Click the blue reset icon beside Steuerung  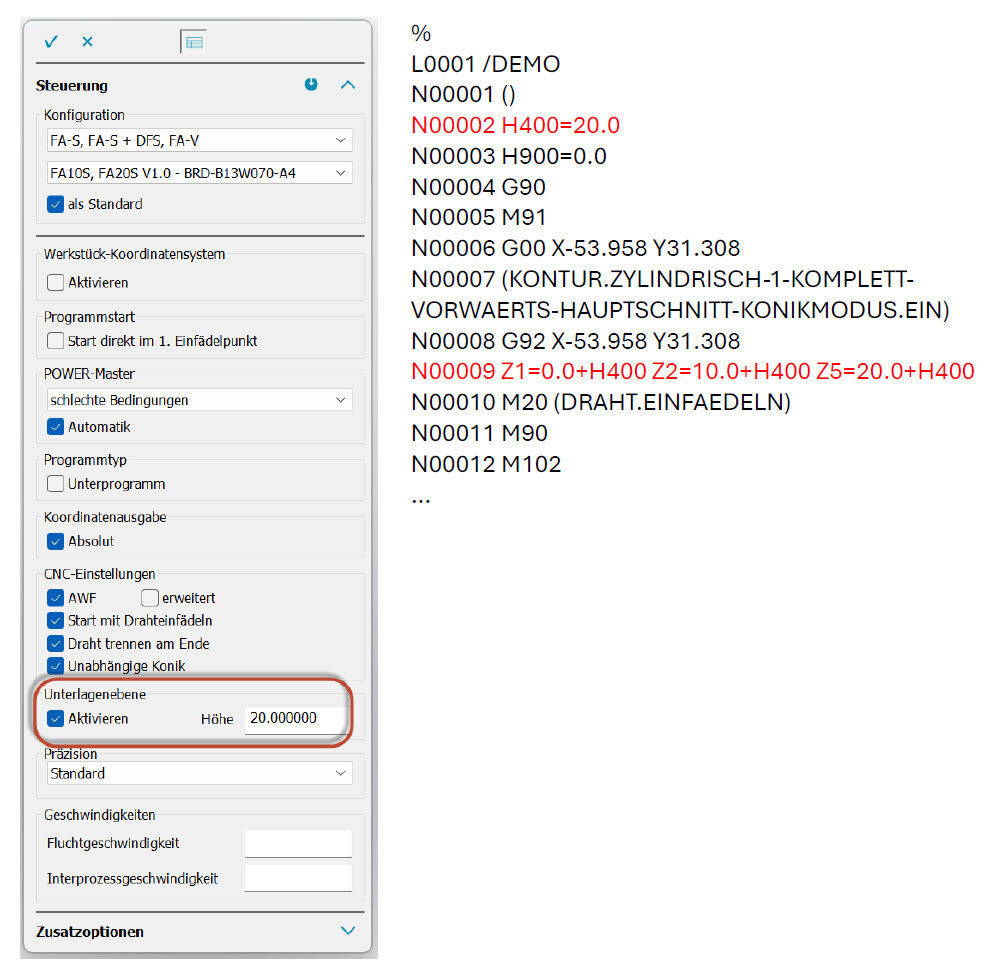pyautogui.click(x=311, y=85)
